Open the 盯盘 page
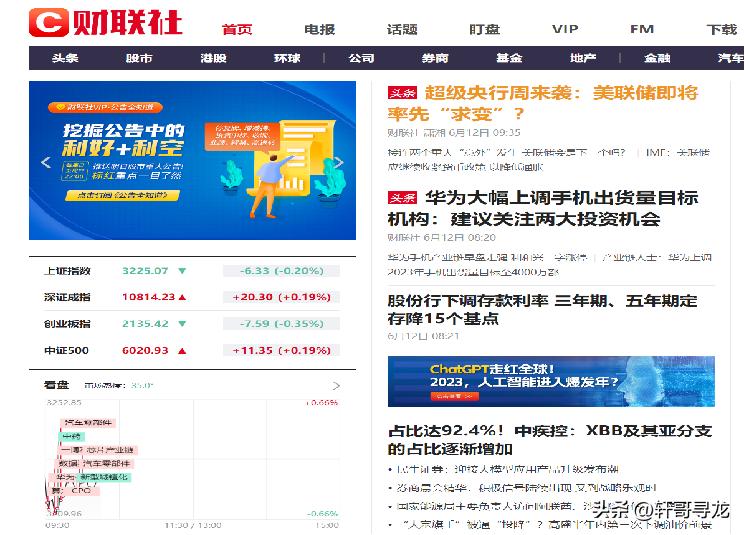Viewport: 745px width, 535px height. point(484,29)
